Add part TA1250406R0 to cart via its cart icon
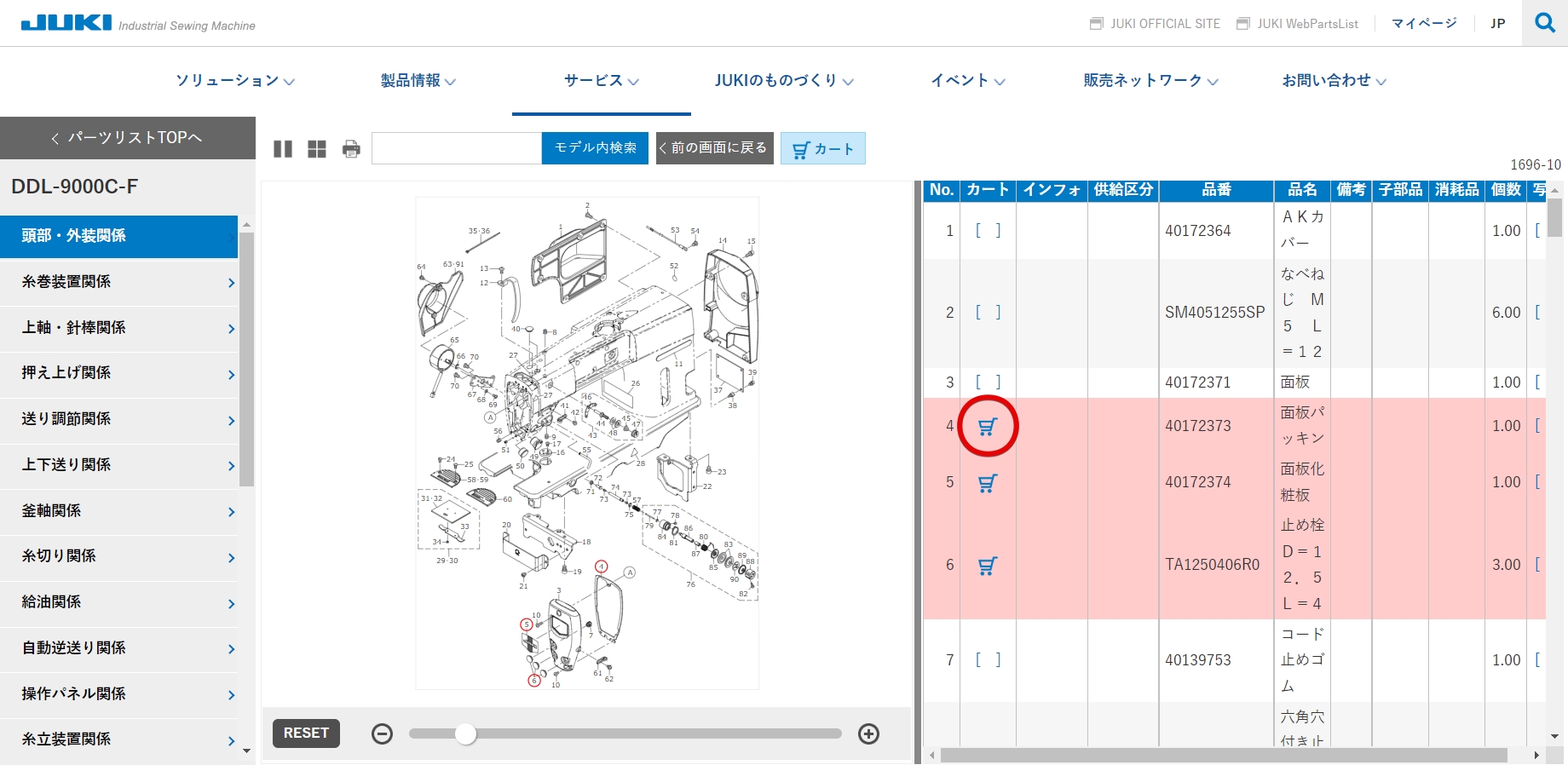The width and height of the screenshot is (1568, 765). tap(988, 566)
